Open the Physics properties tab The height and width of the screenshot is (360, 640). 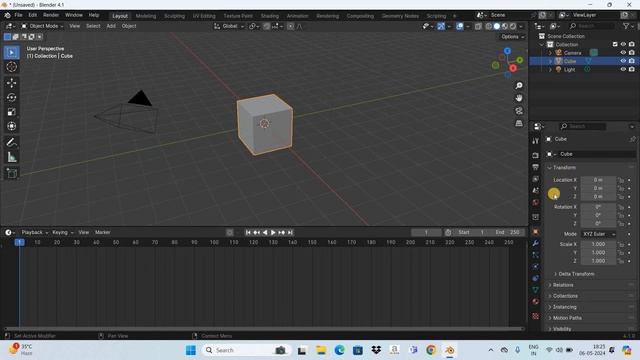(x=536, y=267)
